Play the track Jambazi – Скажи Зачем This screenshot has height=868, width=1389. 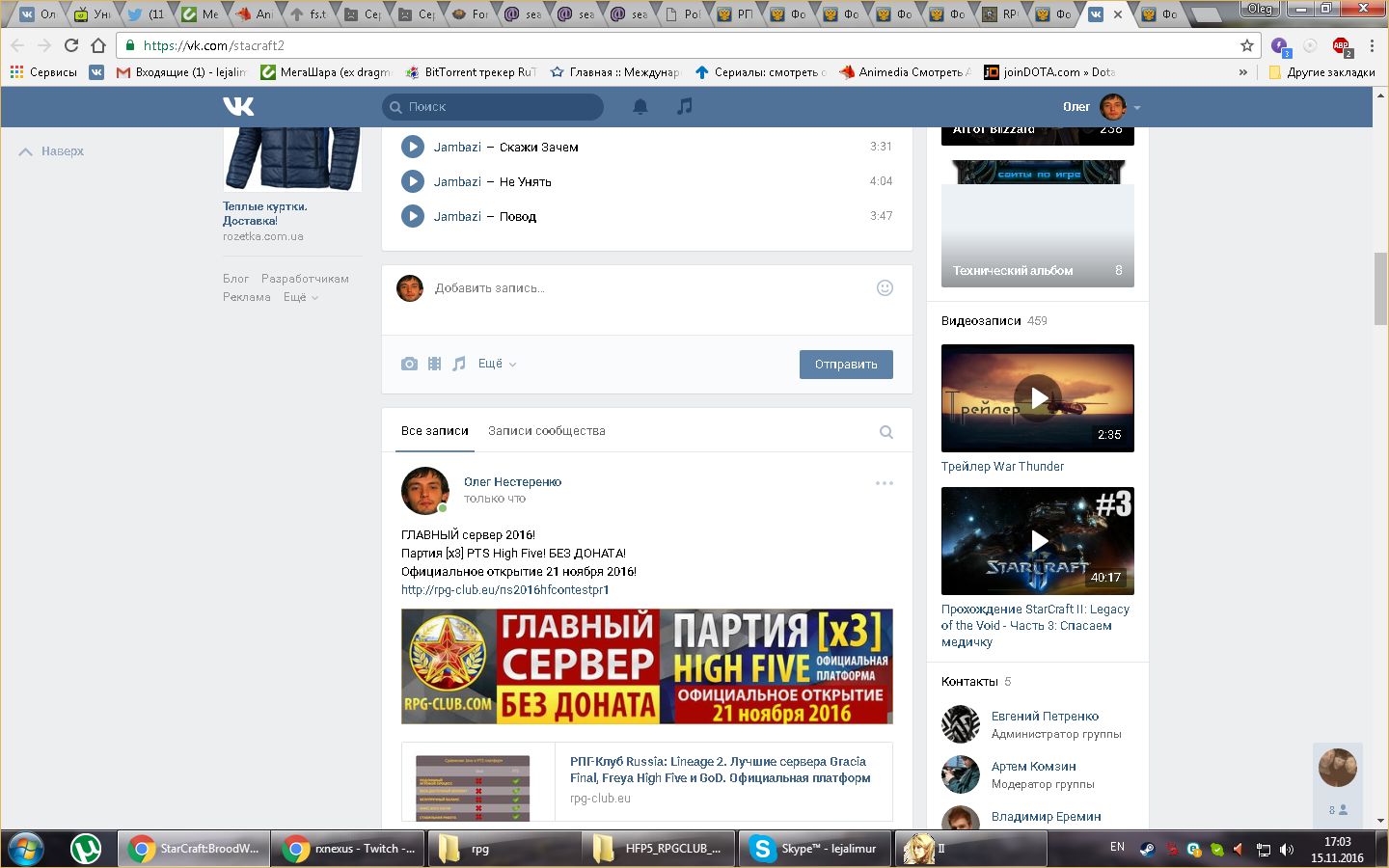point(413,147)
